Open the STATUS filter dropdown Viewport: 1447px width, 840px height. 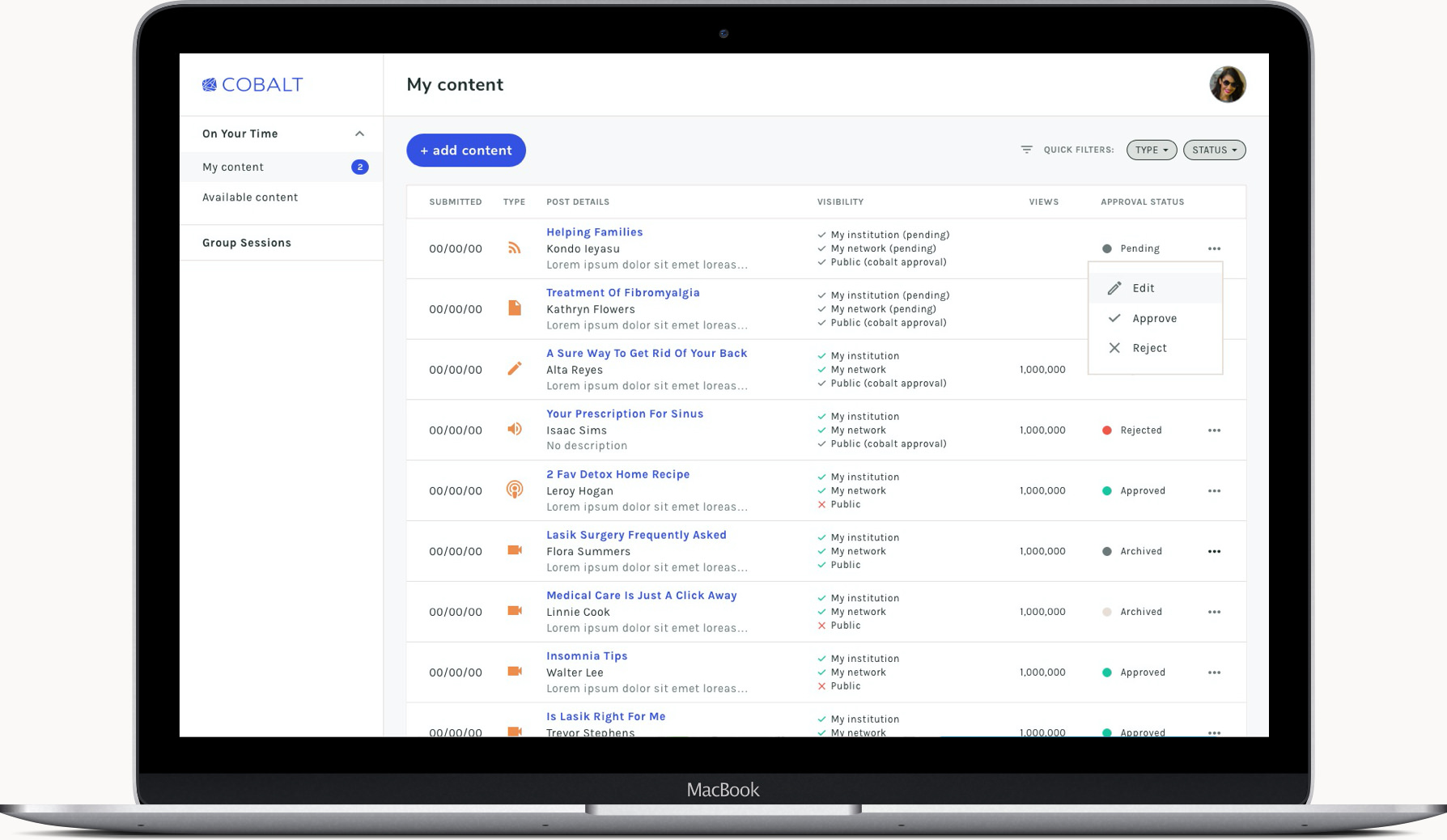pos(1213,150)
